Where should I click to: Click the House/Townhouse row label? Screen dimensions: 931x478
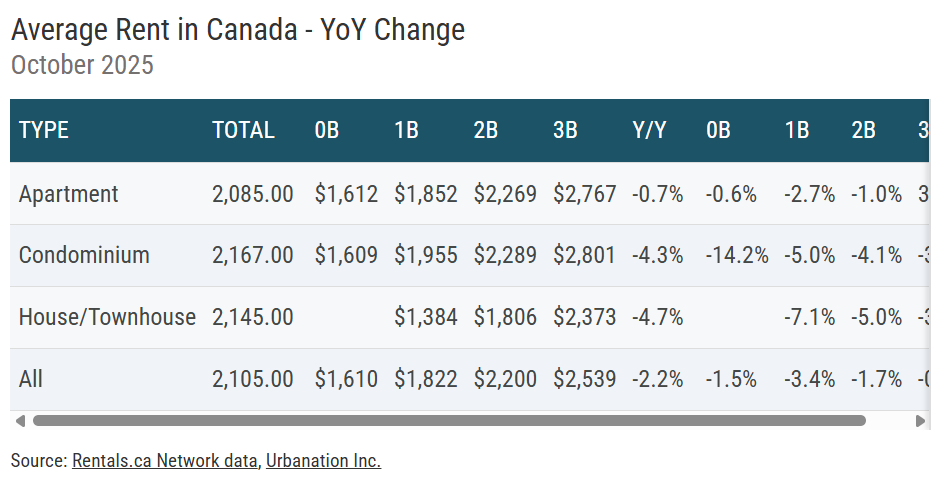point(107,317)
